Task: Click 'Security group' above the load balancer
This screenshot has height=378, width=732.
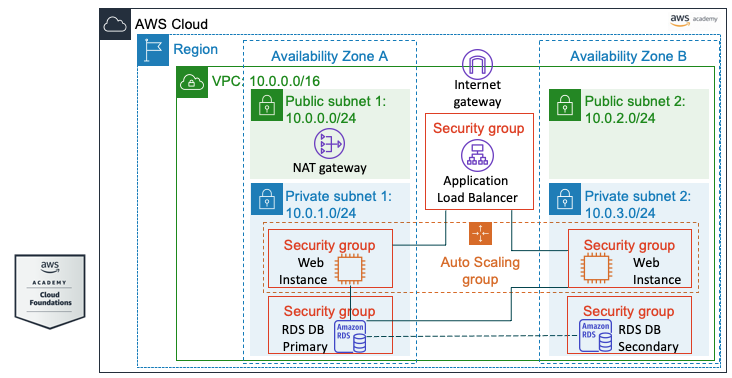Action: pos(479,128)
